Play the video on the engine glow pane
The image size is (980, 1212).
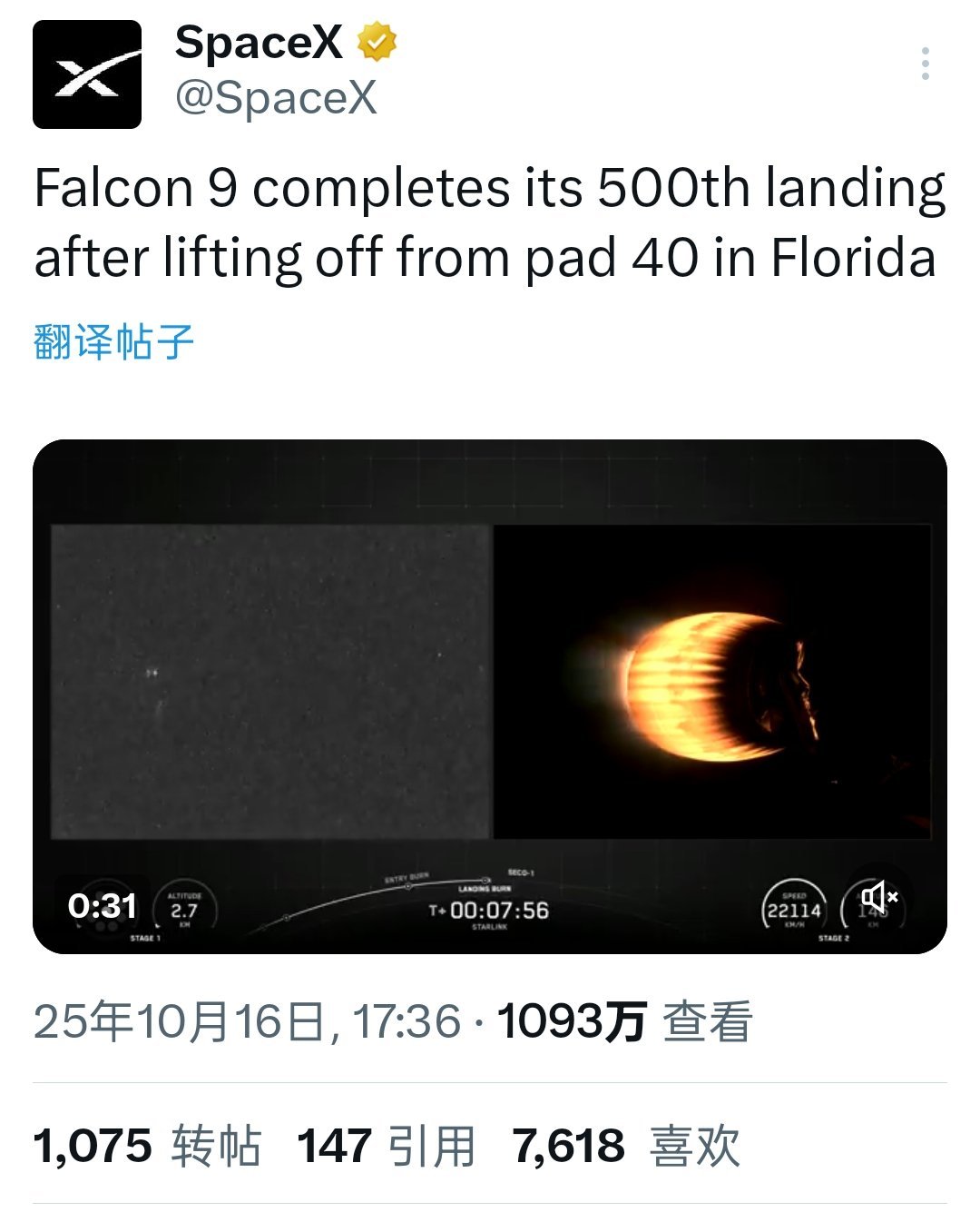click(711, 681)
